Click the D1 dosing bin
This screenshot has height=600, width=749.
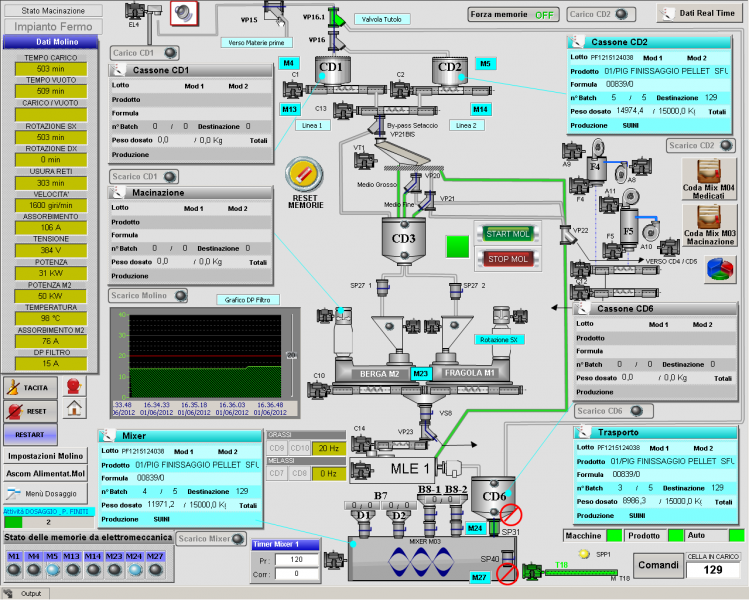(x=364, y=522)
